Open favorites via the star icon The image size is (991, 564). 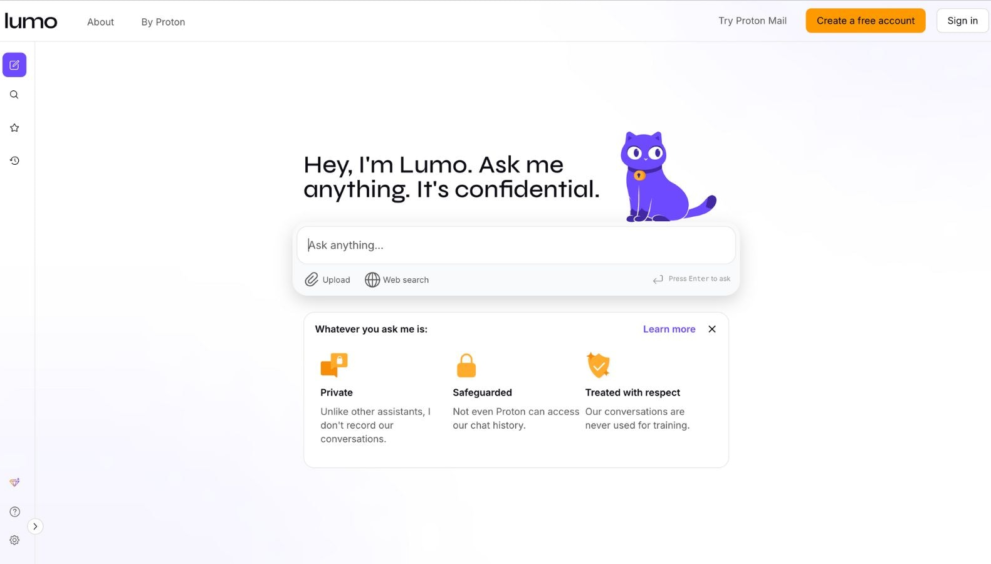[x=15, y=128]
